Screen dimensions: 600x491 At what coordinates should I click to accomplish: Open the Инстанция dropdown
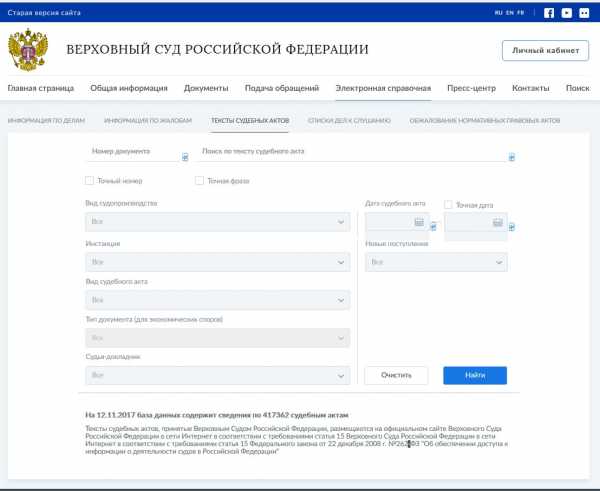coord(217,262)
